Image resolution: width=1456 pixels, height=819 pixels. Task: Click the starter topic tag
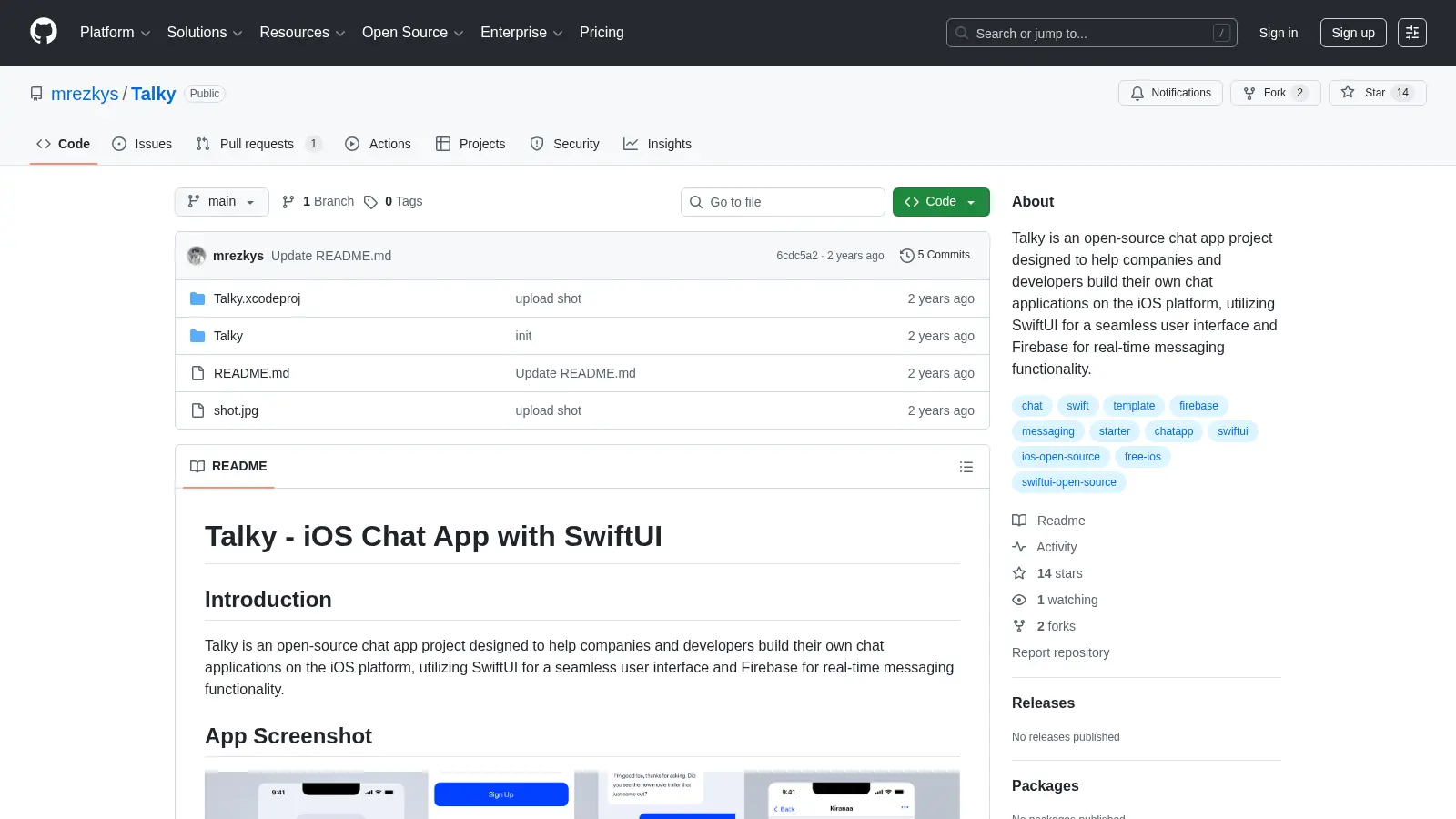[x=1114, y=431]
